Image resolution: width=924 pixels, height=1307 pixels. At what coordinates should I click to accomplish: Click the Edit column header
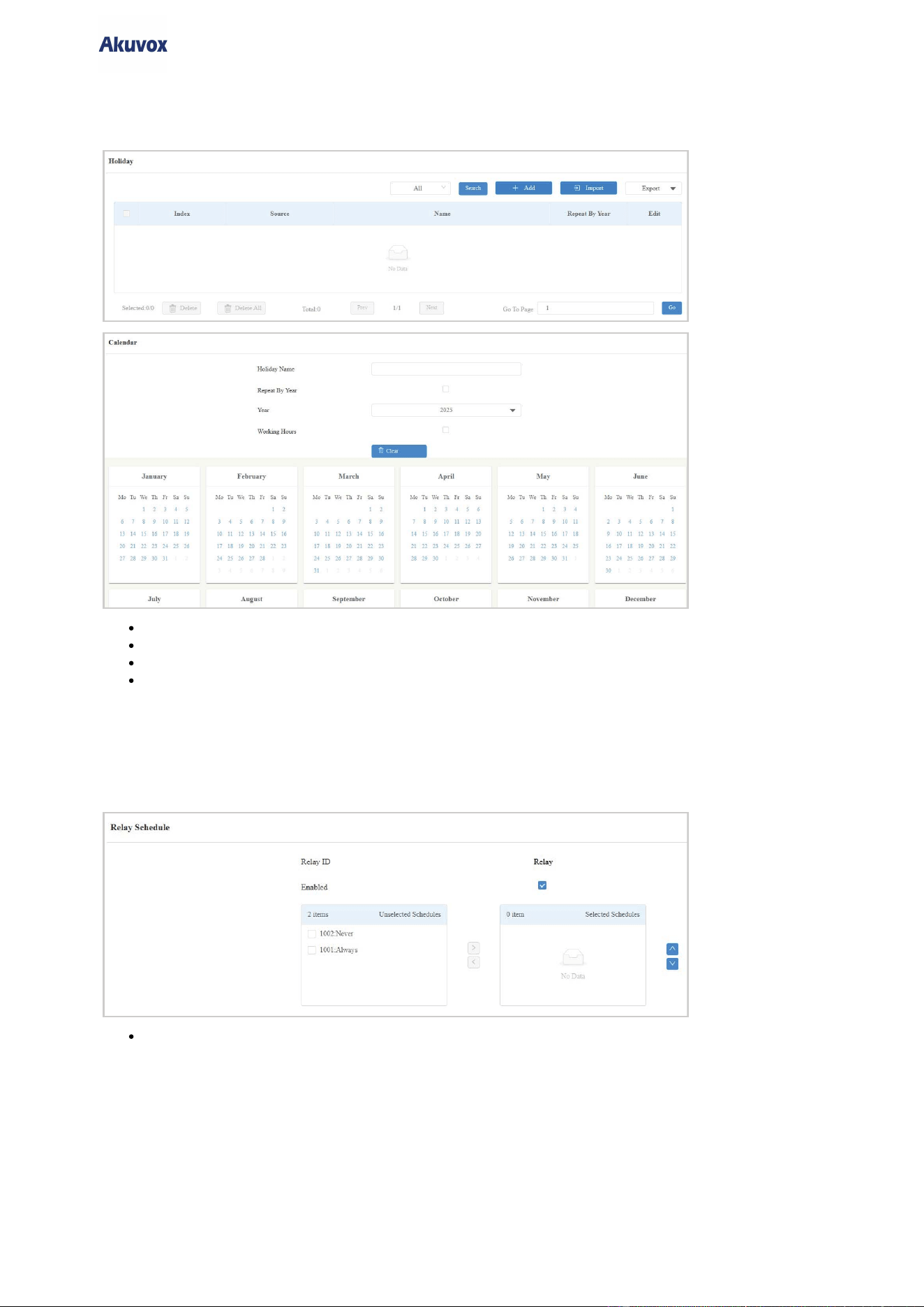tap(654, 214)
